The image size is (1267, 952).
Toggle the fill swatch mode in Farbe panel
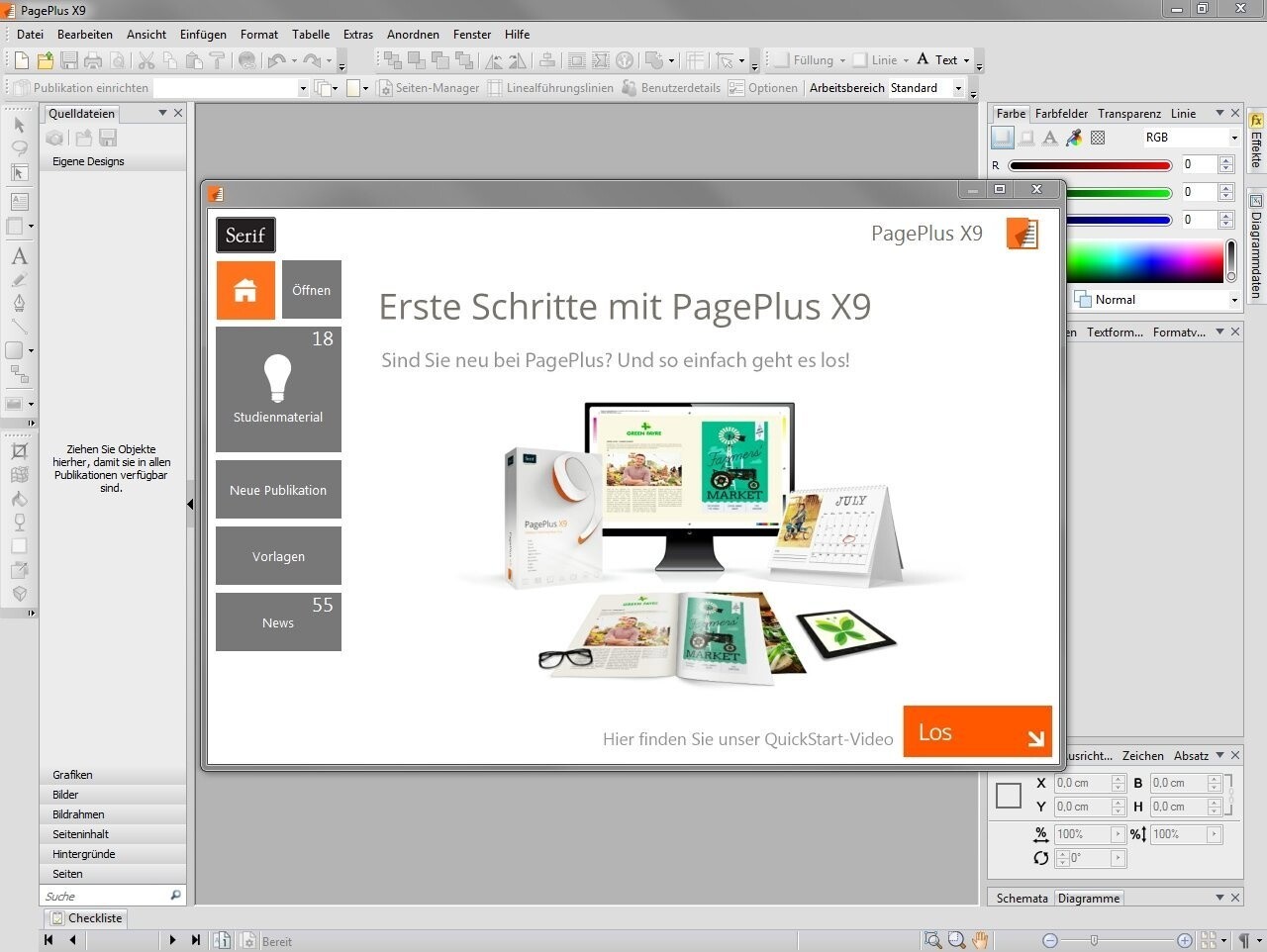(1003, 138)
